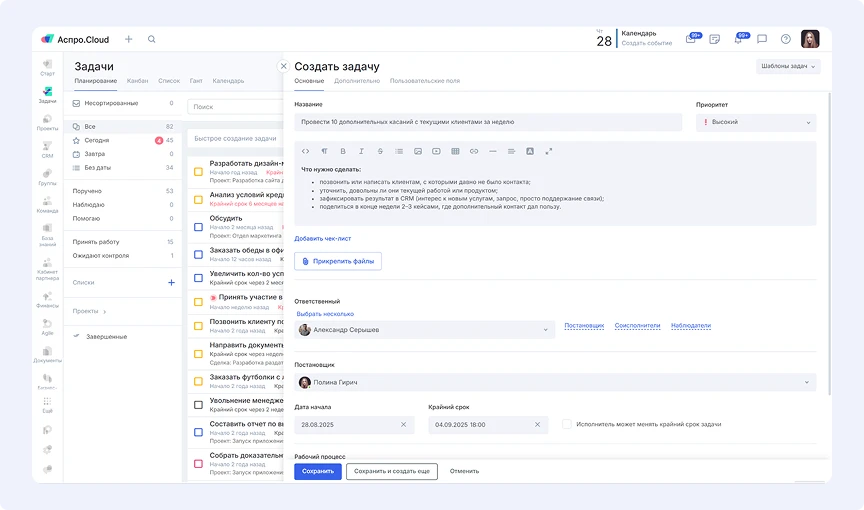Expand the editor to fullscreen
864x510 pixels.
[x=549, y=151]
